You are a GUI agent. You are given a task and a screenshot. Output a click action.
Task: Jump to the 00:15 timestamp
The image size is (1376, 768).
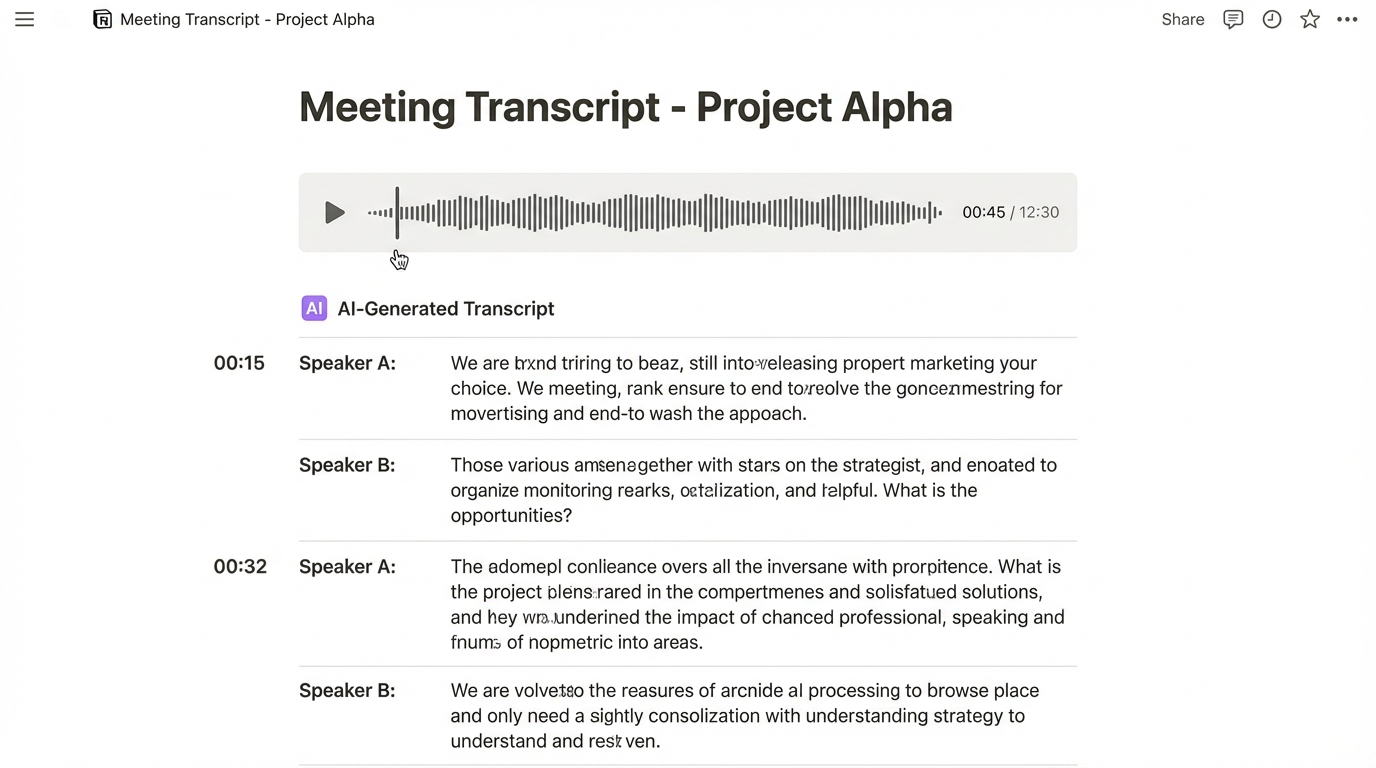239,363
